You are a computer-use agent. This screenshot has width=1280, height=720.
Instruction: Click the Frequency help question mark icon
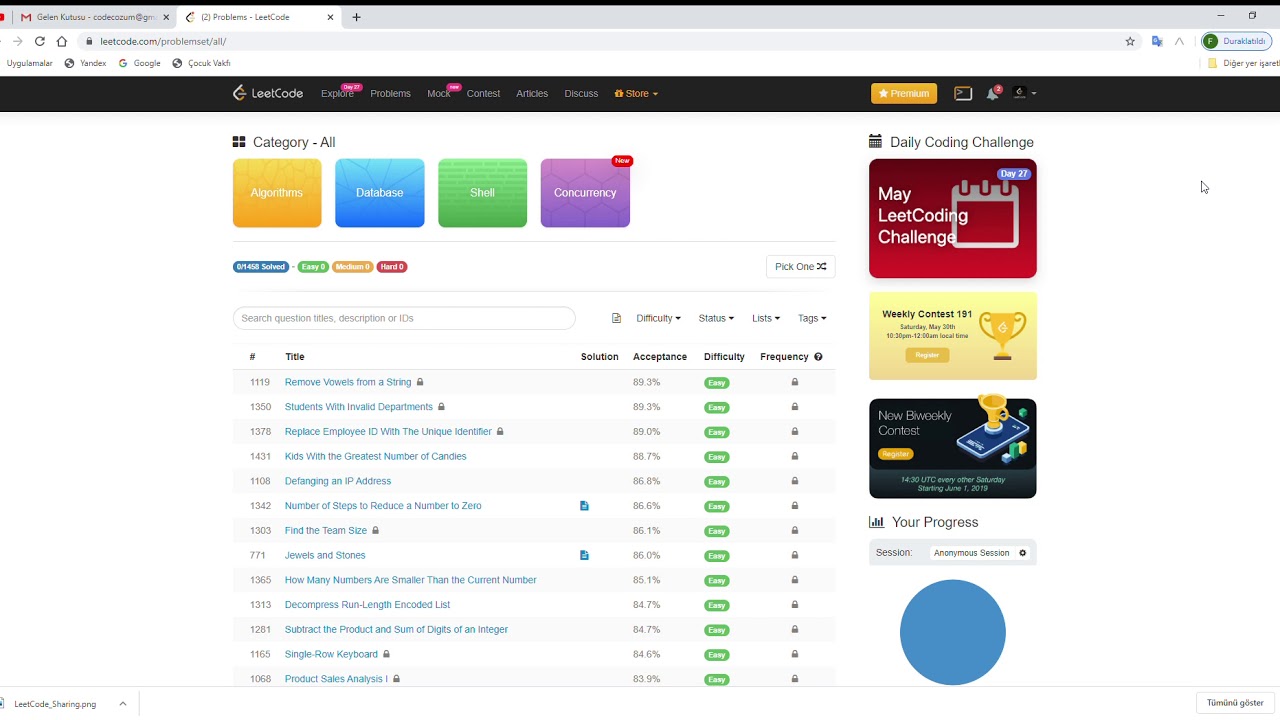818,357
